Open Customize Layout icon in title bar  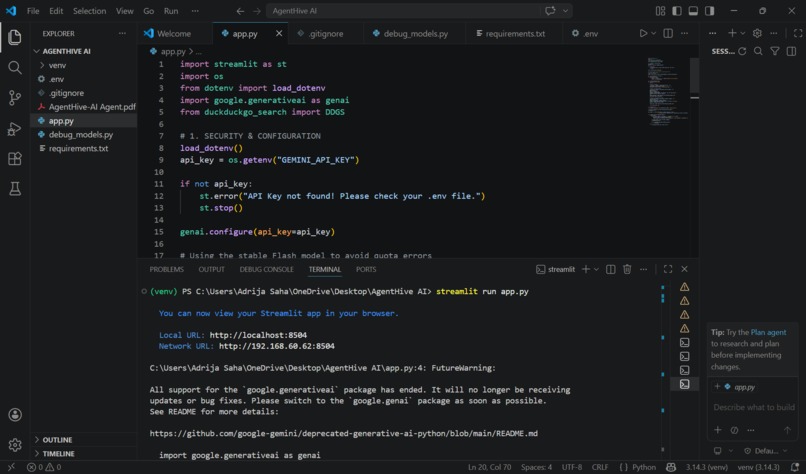pyautogui.click(x=661, y=11)
